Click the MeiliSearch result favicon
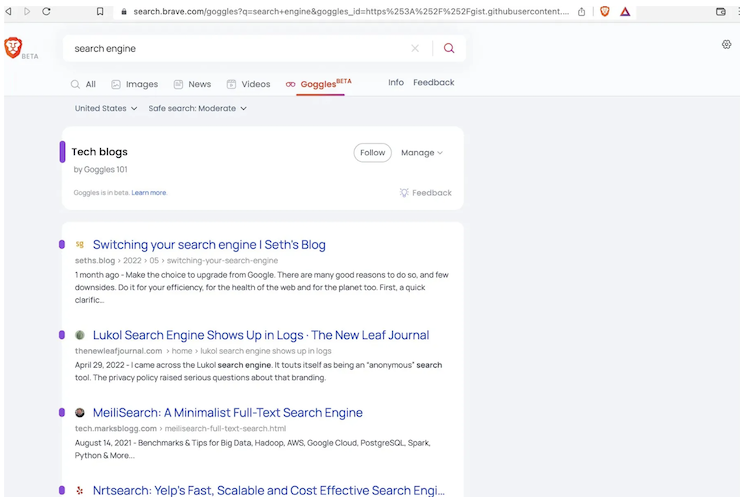Image resolution: width=740 pixels, height=497 pixels. pos(80,413)
